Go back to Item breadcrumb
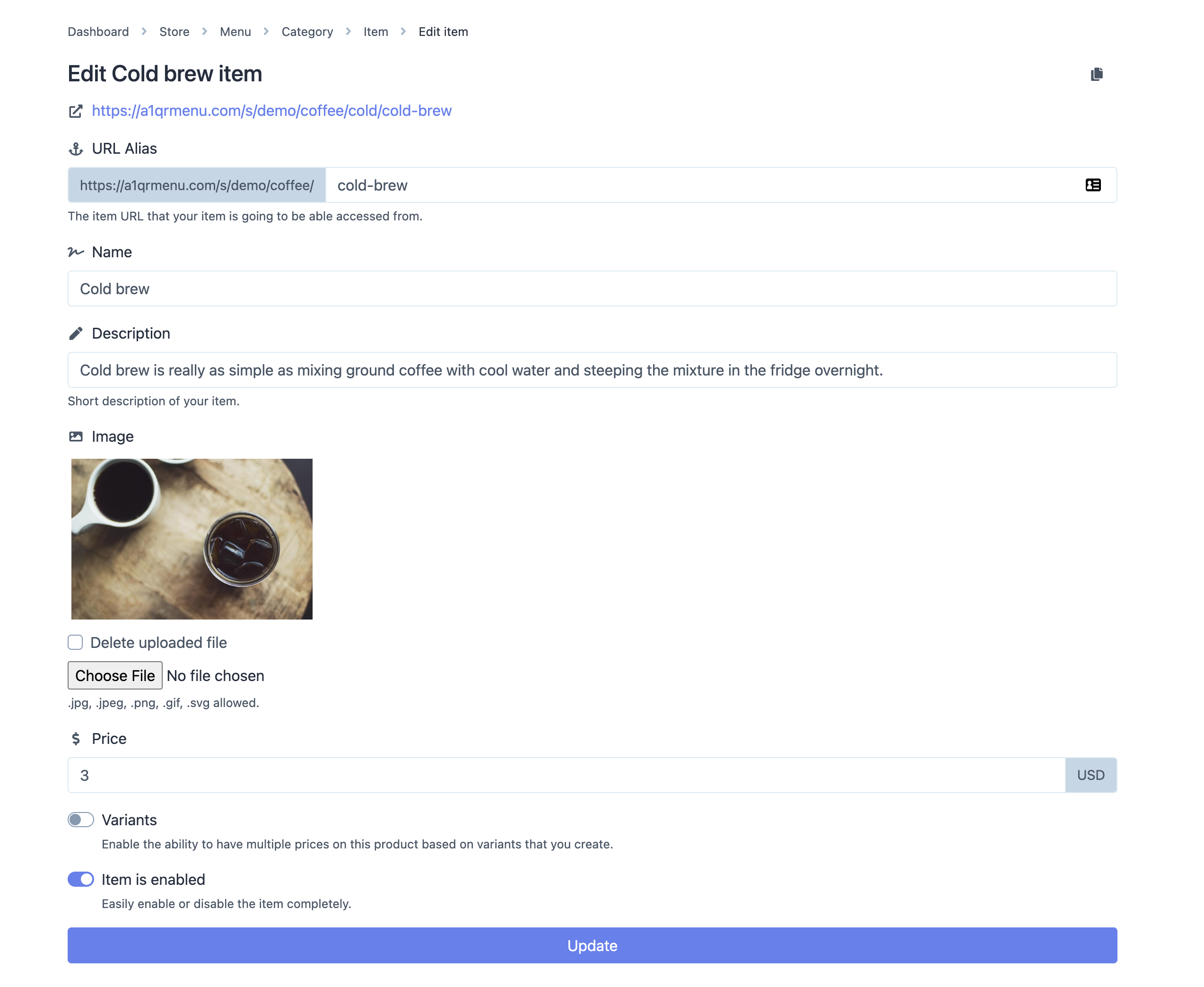The image size is (1204, 987). (376, 32)
